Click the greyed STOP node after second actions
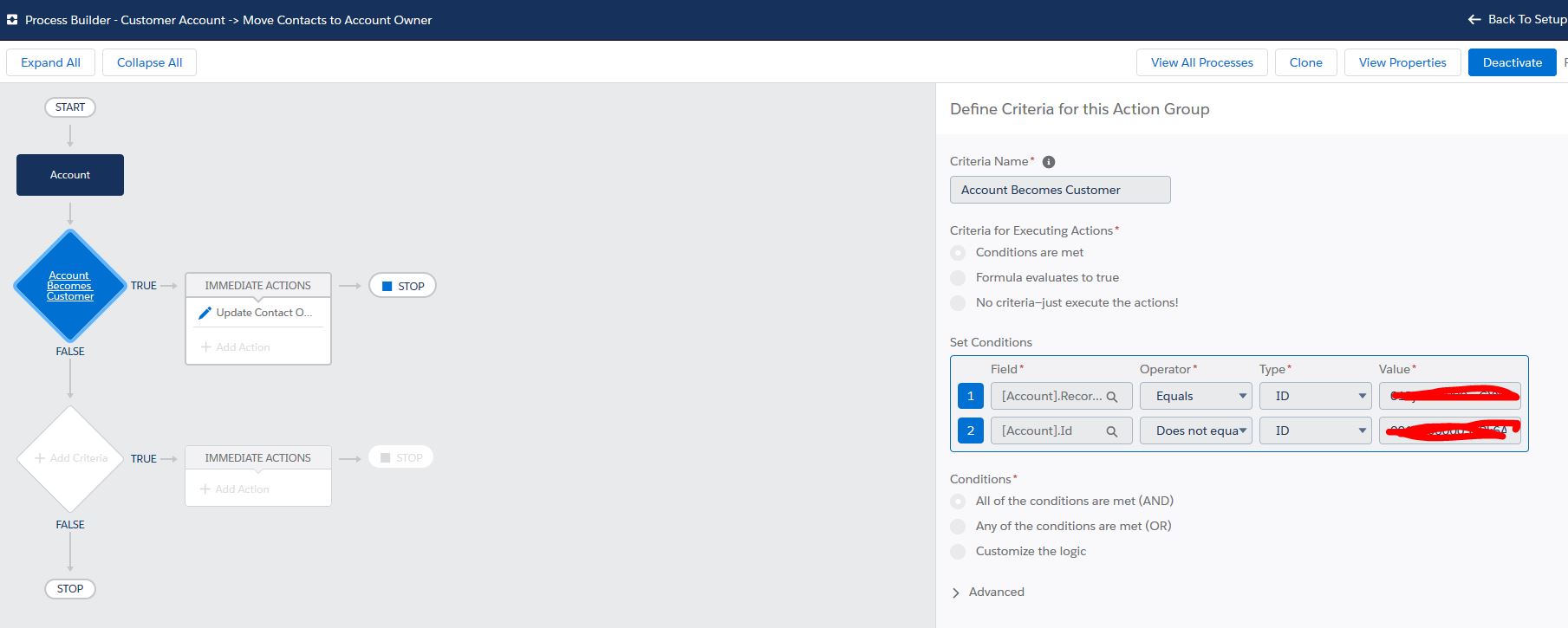This screenshot has height=628, width=1568. pyautogui.click(x=400, y=457)
